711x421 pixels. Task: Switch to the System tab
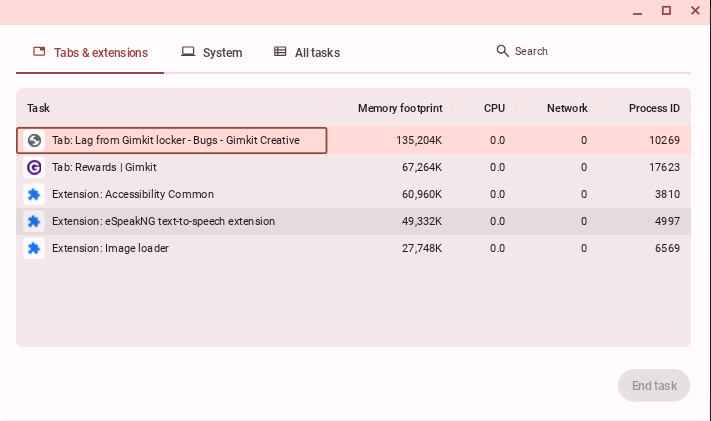(212, 52)
